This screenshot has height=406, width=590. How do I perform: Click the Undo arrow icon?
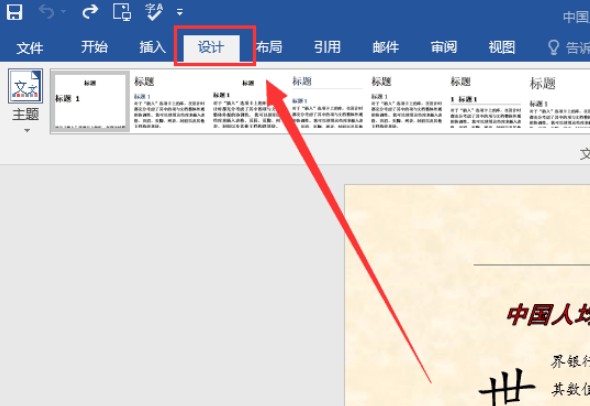pyautogui.click(x=47, y=12)
